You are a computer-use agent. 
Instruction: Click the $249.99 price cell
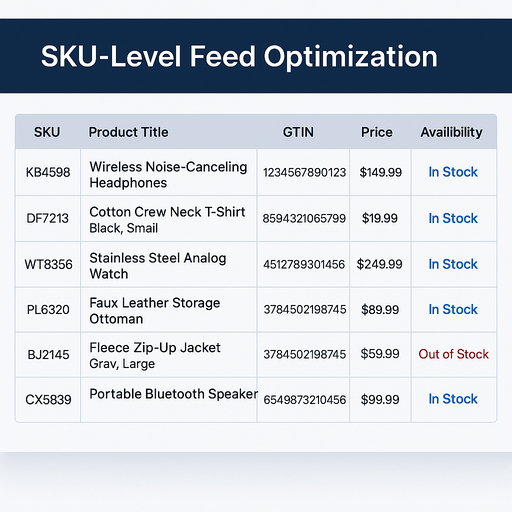pyautogui.click(x=380, y=264)
